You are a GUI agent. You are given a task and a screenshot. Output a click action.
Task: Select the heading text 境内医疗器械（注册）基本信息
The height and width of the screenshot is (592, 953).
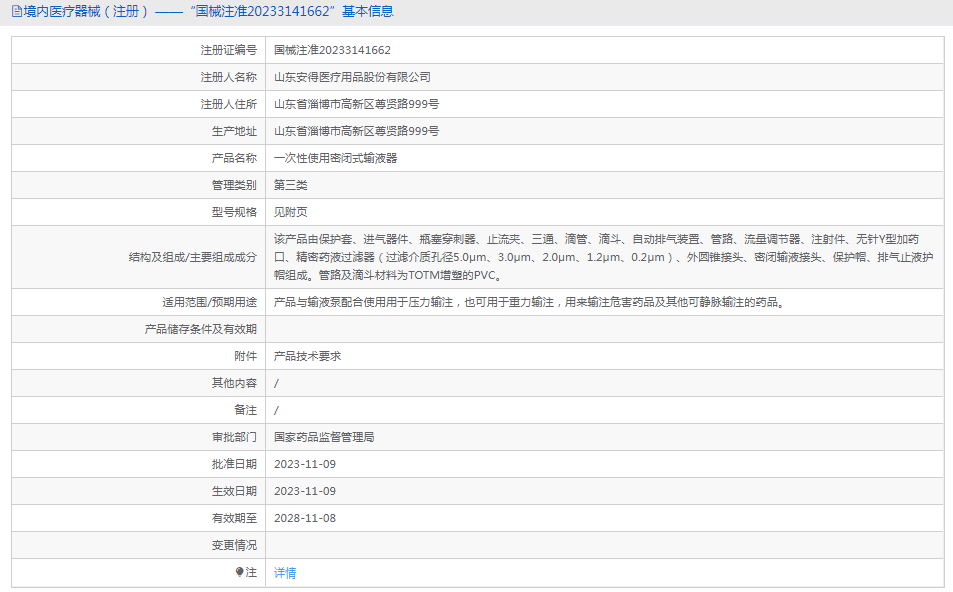click(x=208, y=12)
